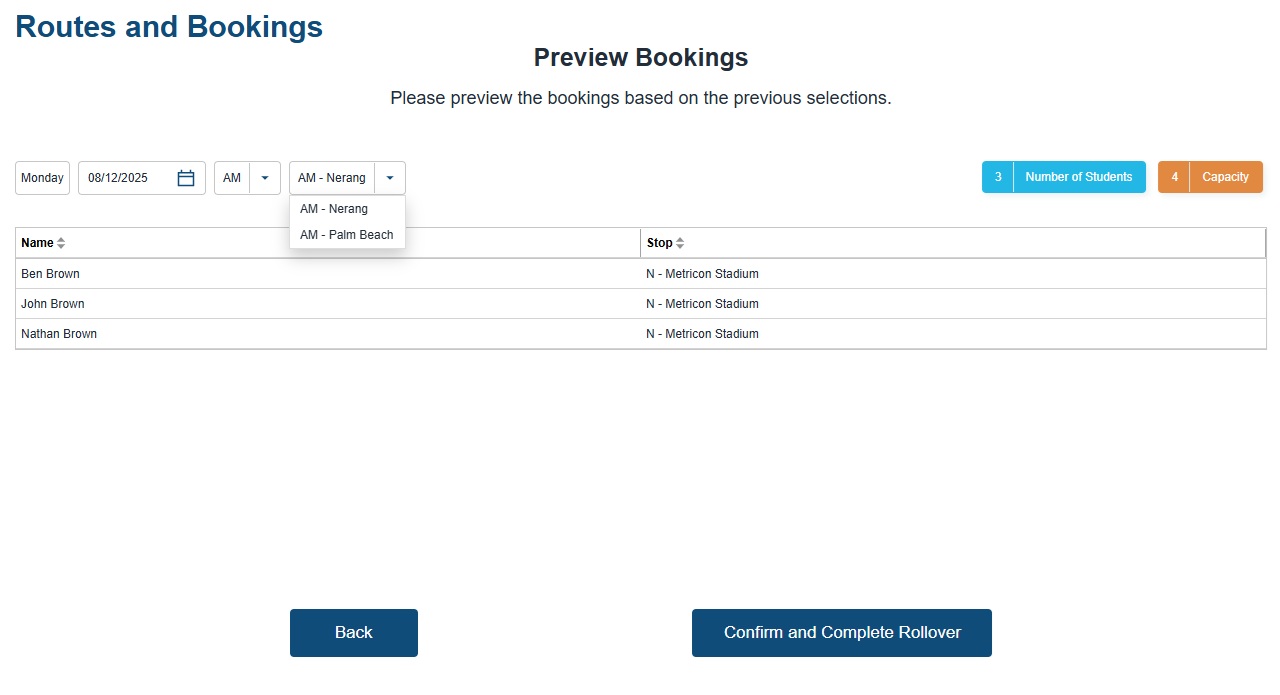Screen dimensions: 1280x695
Task: Click the orange Capacity badge
Action: 1210,177
